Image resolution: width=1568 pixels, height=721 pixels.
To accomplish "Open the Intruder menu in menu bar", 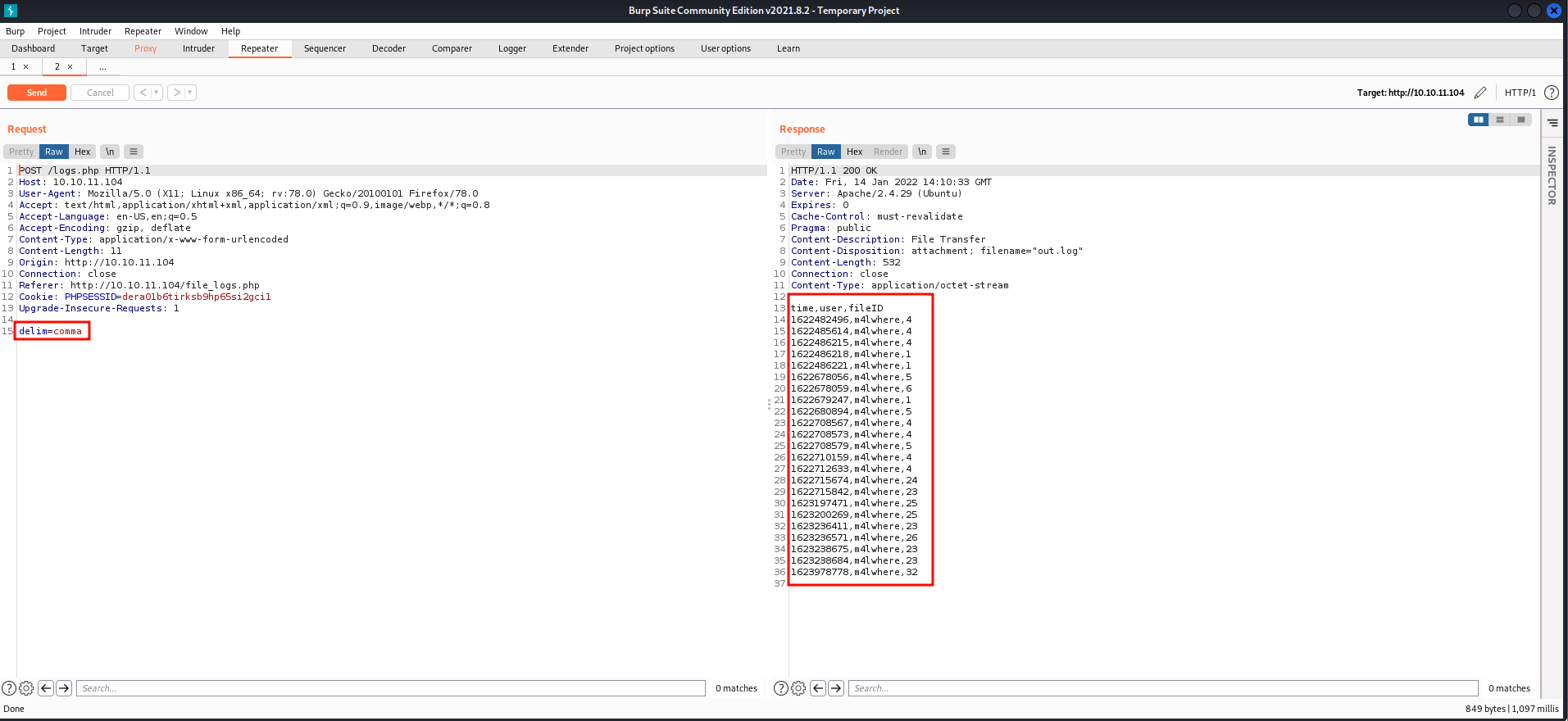I will (x=95, y=31).
